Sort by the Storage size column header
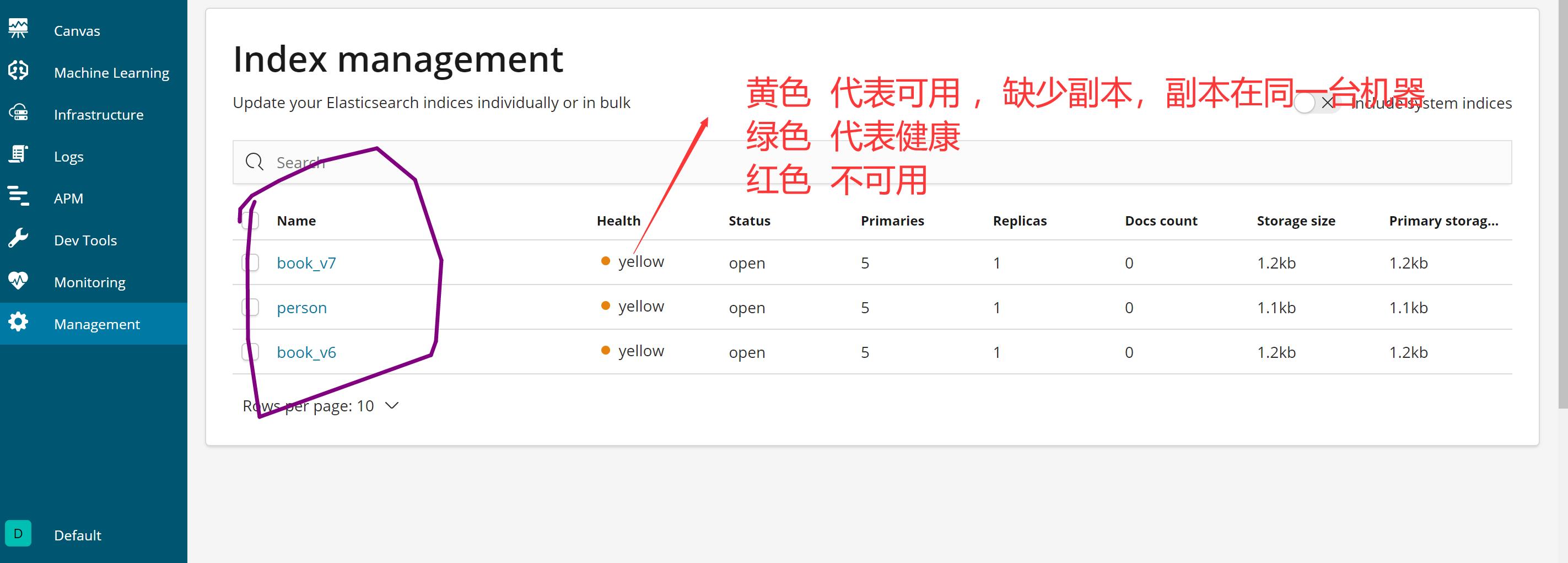Image resolution: width=1568 pixels, height=563 pixels. tap(1296, 221)
